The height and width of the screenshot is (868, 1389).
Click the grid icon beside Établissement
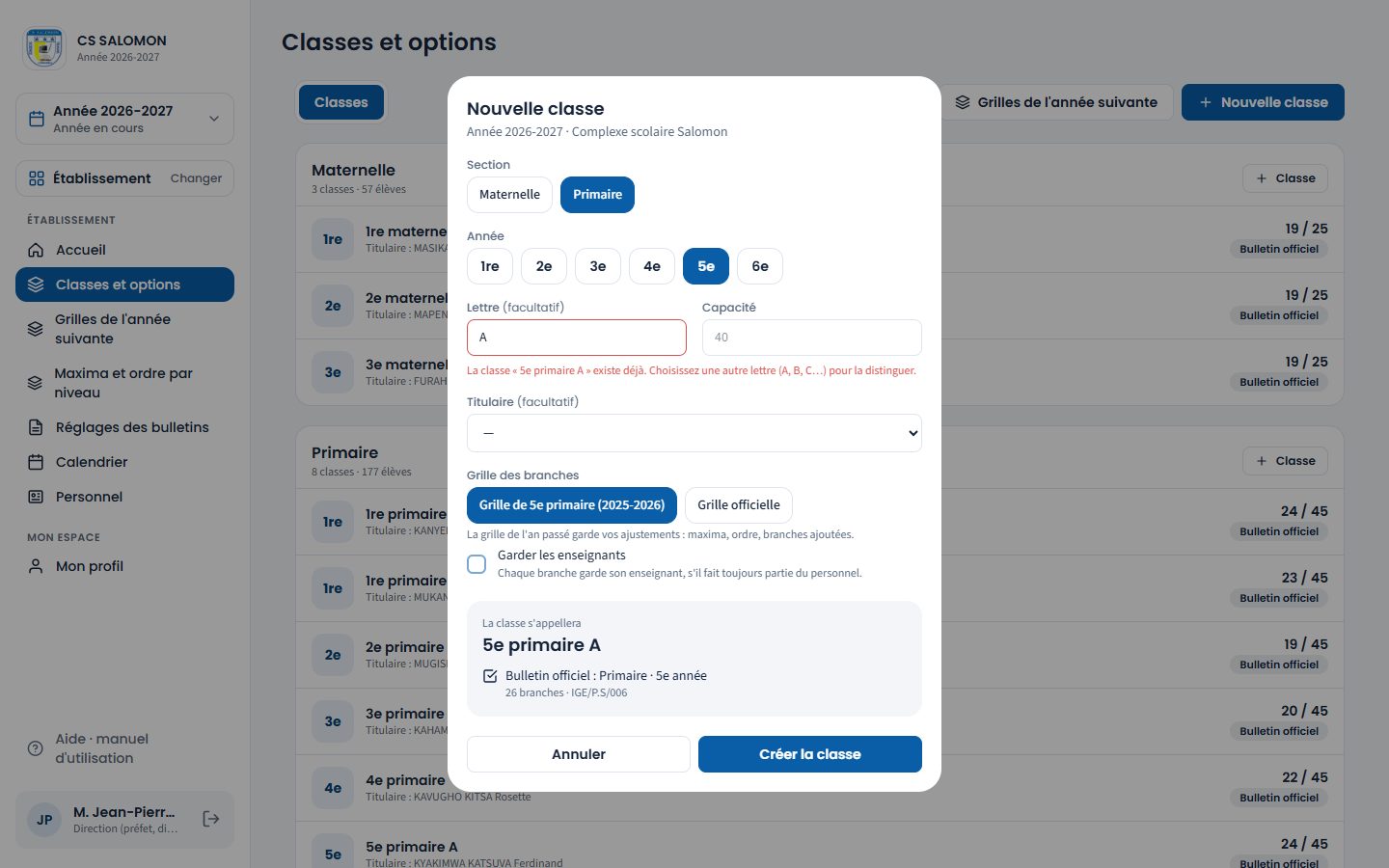coord(37,178)
